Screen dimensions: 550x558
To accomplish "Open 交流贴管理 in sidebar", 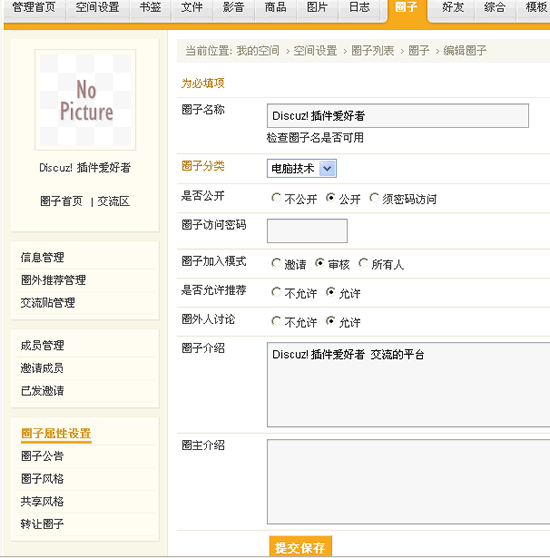I will (48, 302).
